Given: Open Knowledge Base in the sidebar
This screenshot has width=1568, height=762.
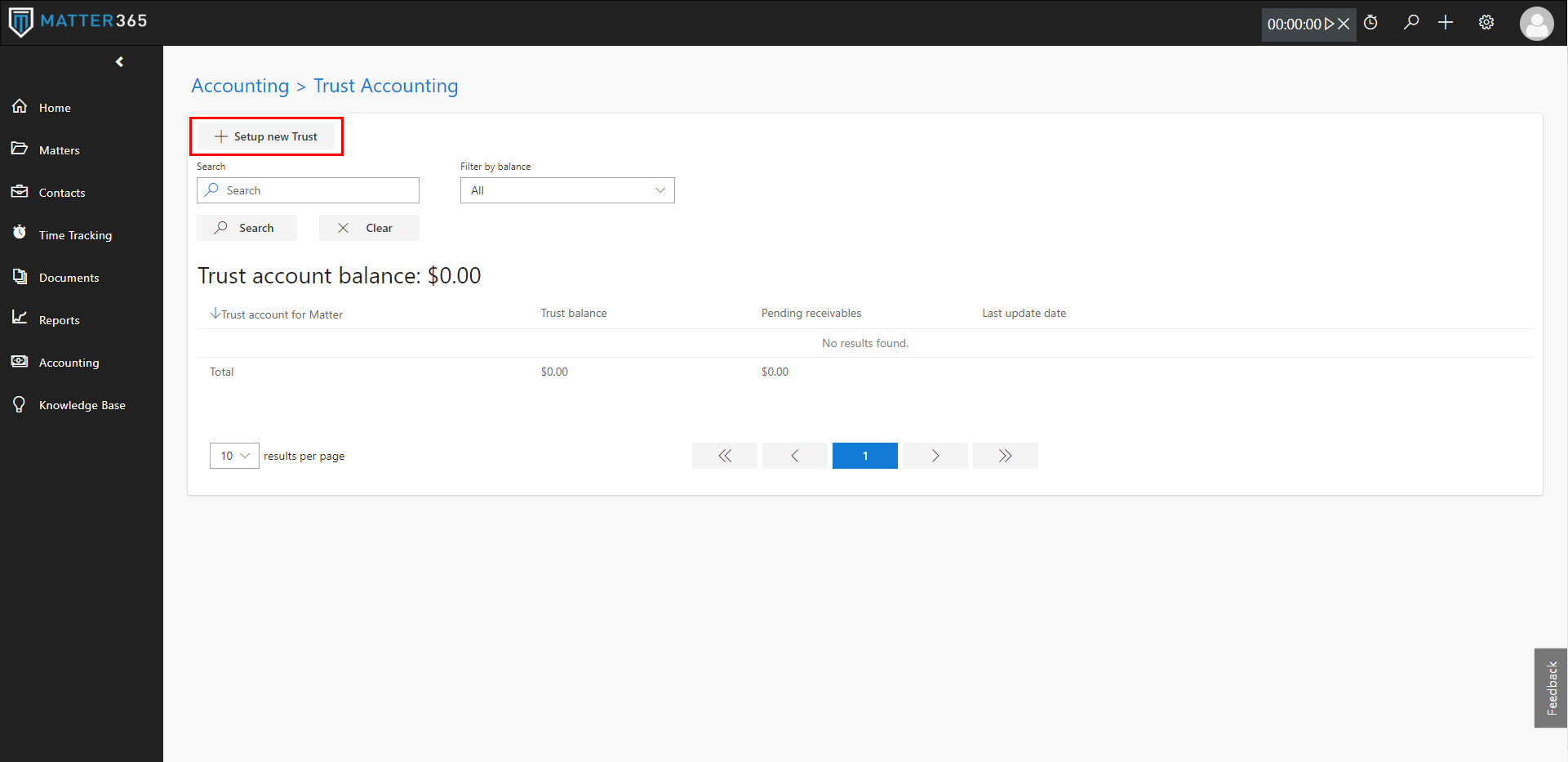Looking at the screenshot, I should (82, 405).
